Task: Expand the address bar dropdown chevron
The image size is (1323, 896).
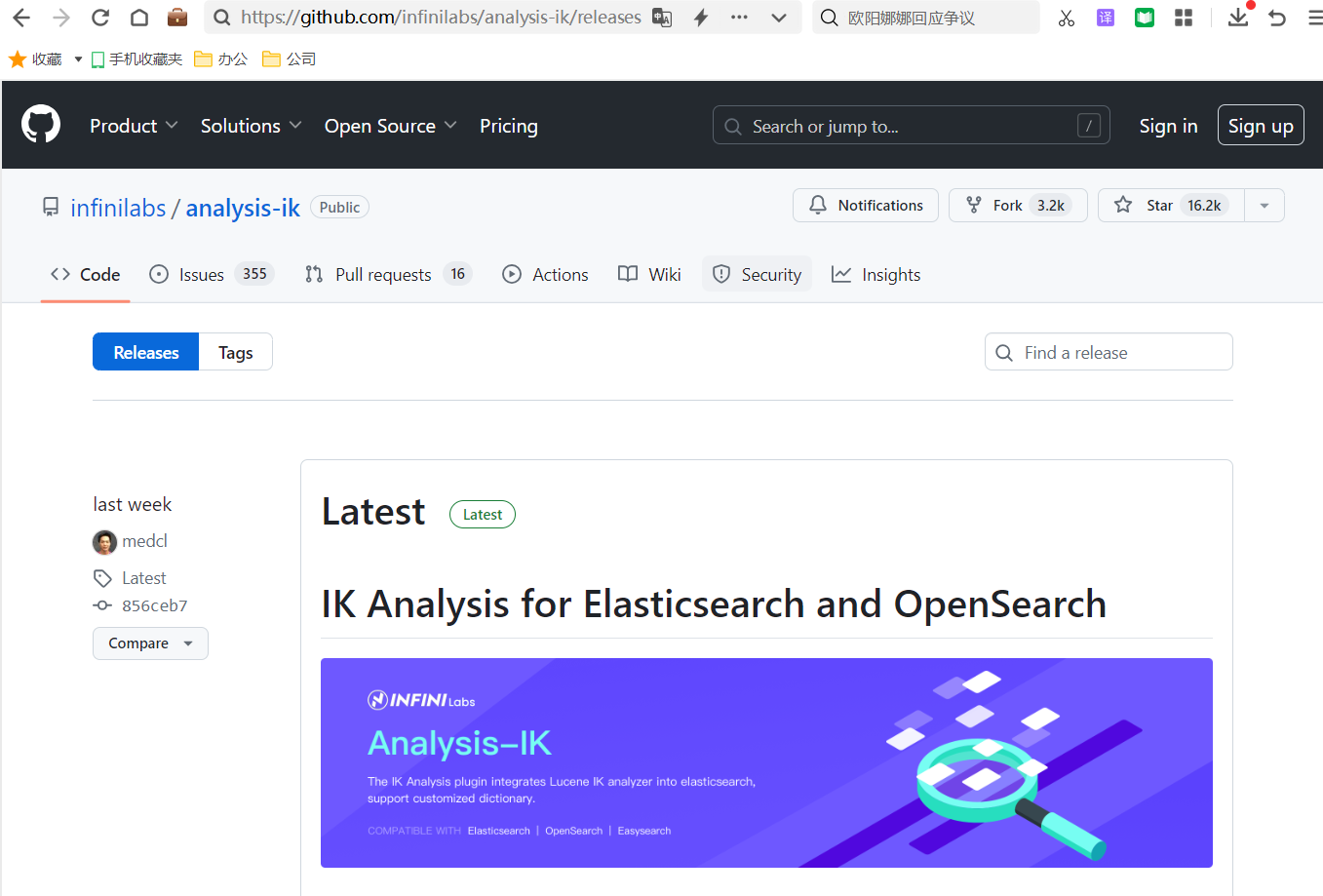Action: coord(778,18)
